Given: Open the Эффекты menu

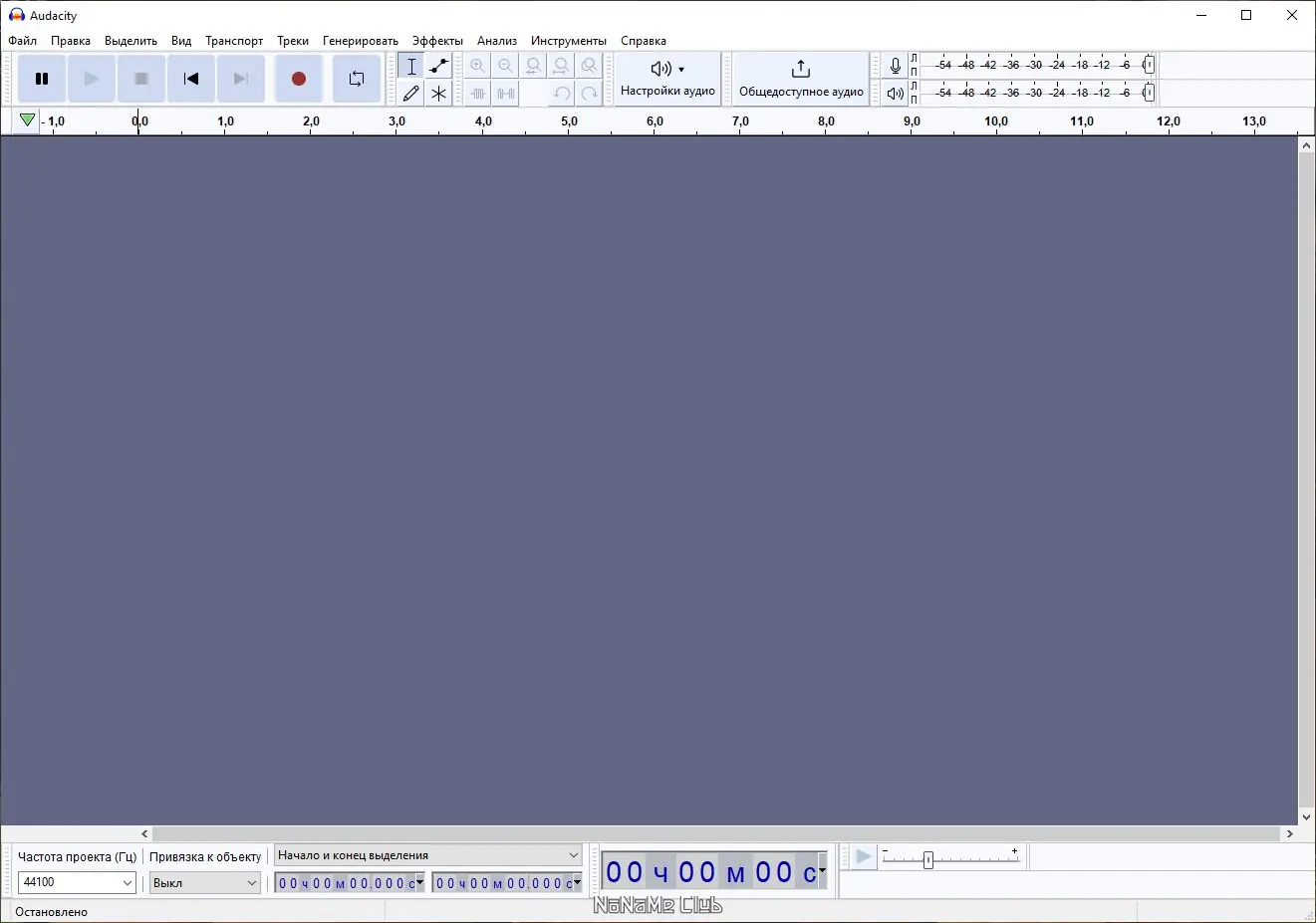Looking at the screenshot, I should point(437,41).
